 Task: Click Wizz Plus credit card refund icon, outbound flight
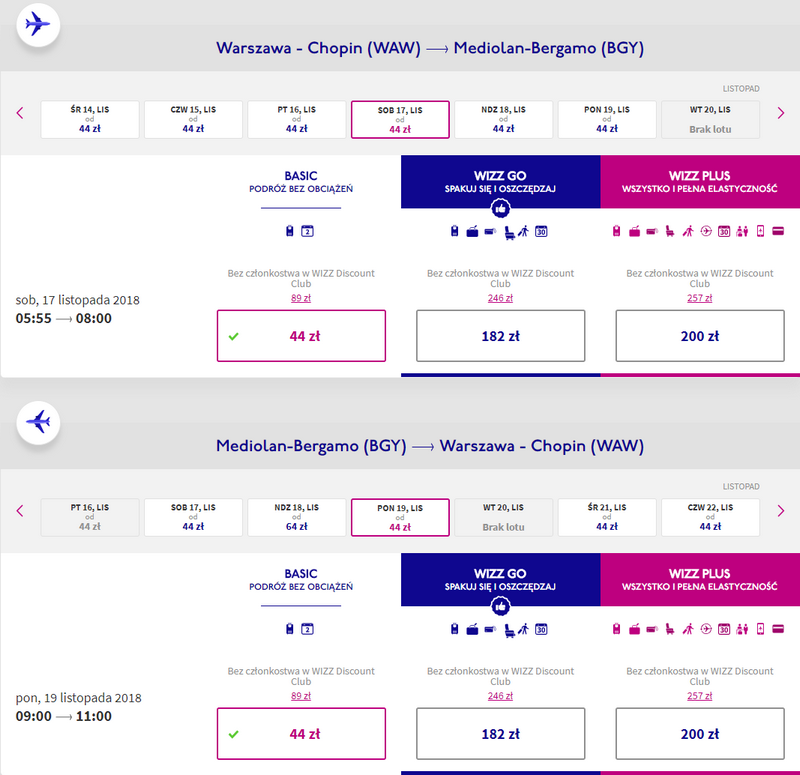tap(778, 231)
